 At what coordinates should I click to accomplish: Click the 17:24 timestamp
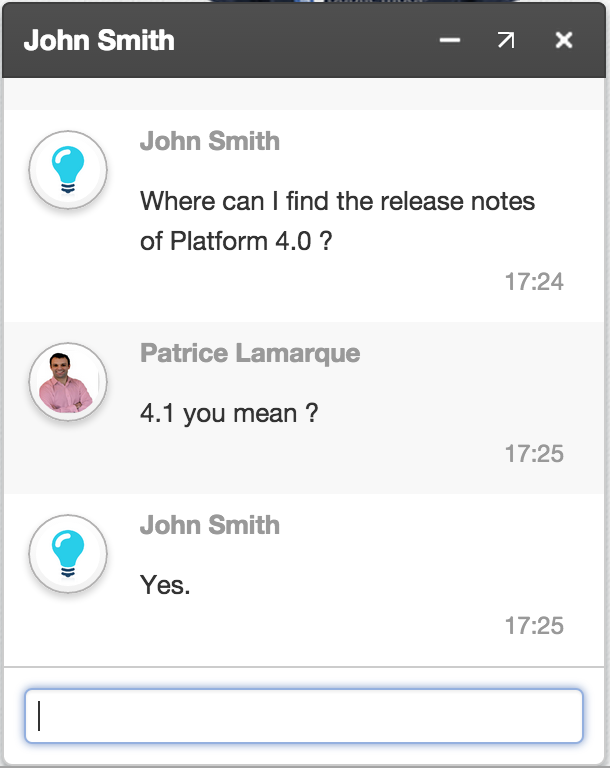click(534, 282)
